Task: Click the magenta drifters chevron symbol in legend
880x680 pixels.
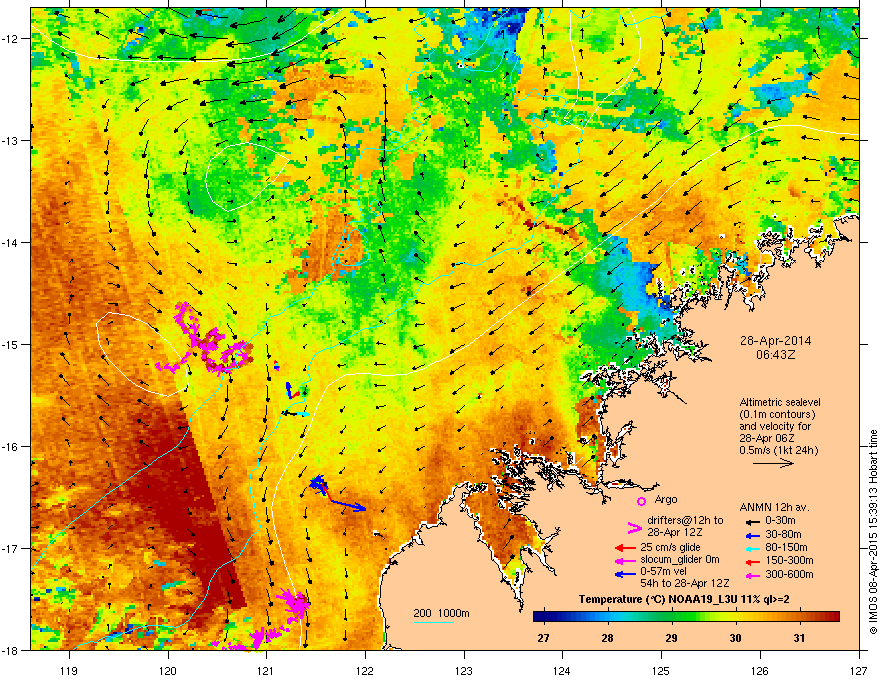Action: (x=634, y=527)
